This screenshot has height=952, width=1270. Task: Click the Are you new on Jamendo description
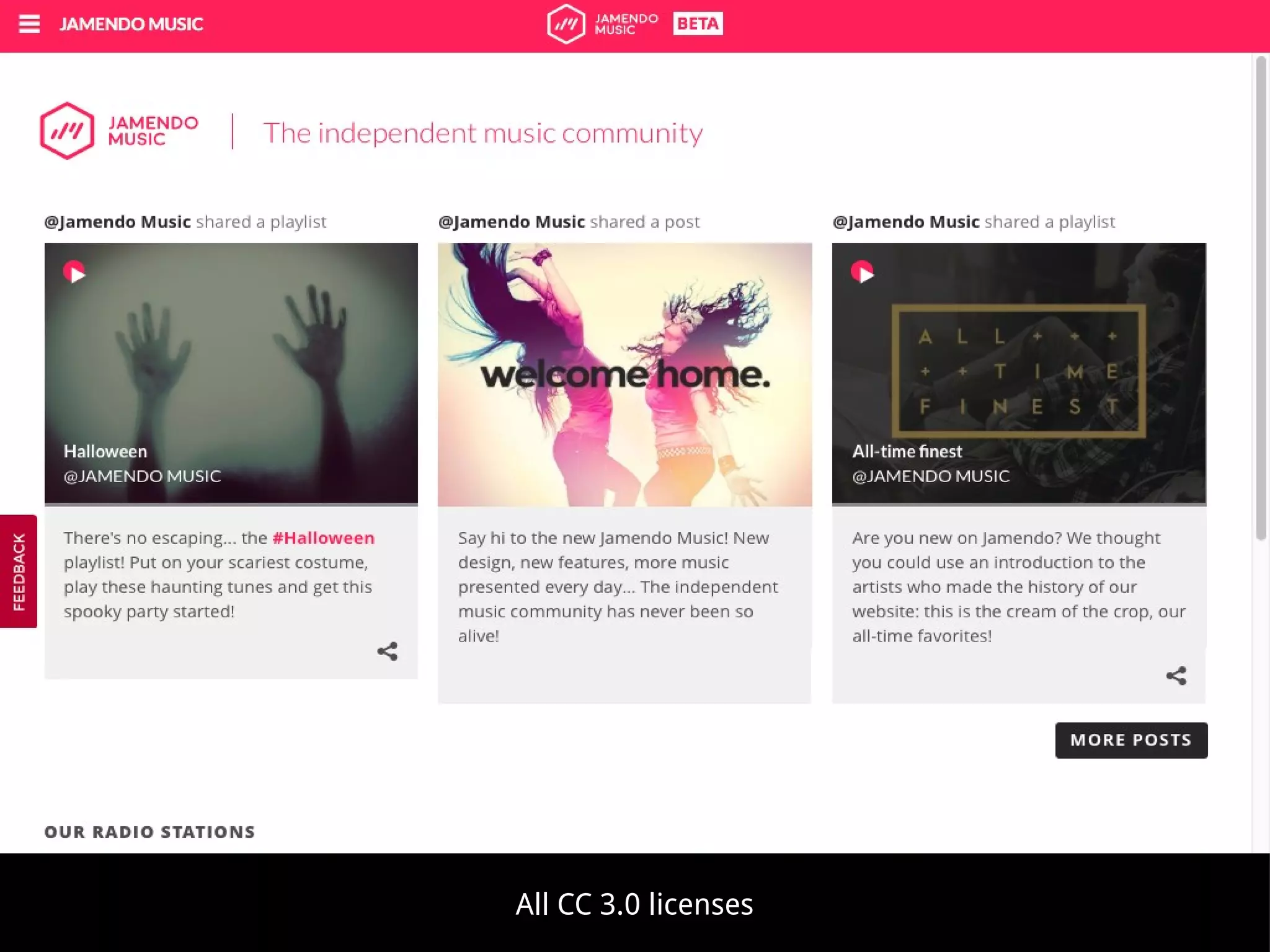(x=1018, y=586)
